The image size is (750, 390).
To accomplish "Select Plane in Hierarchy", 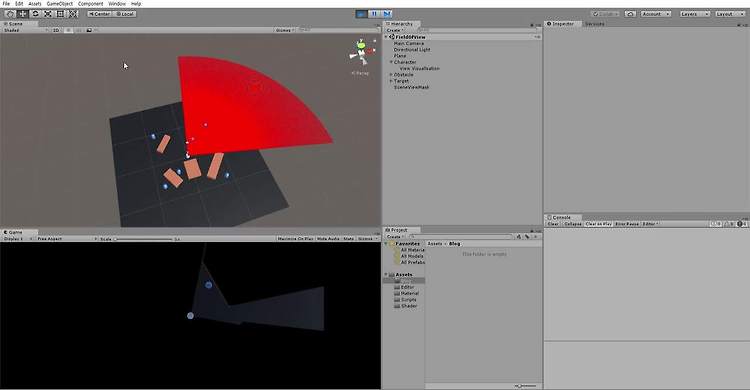I will [x=400, y=56].
